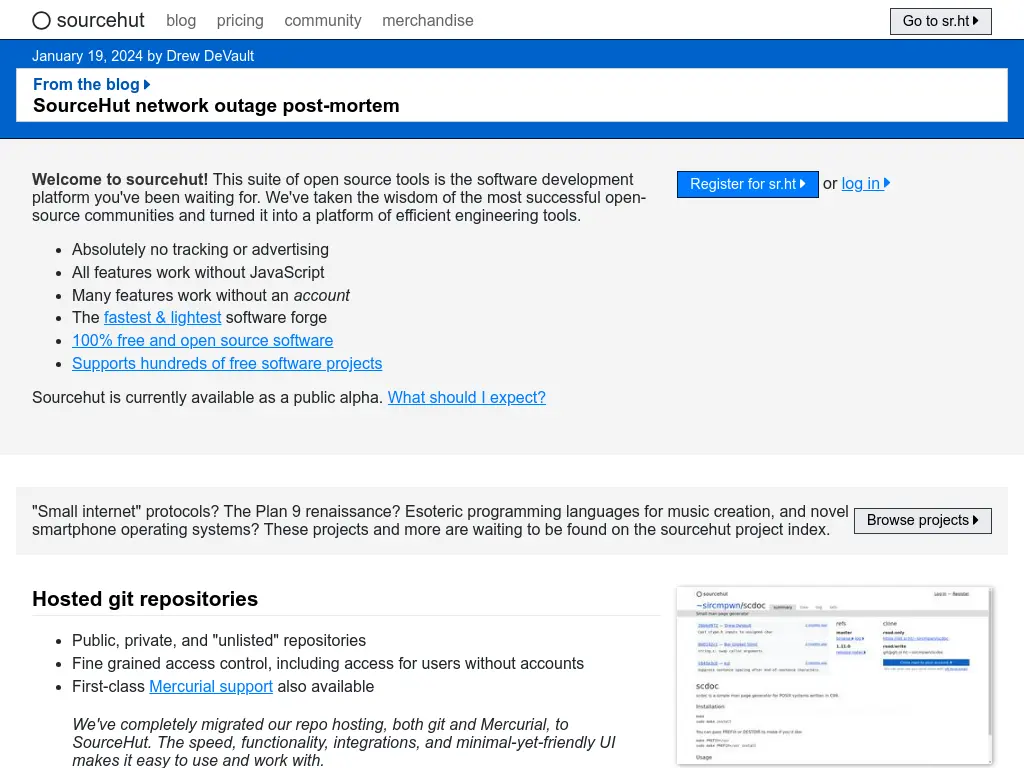Open the fastest & lightest link
This screenshot has height=768, width=1024.
click(163, 317)
